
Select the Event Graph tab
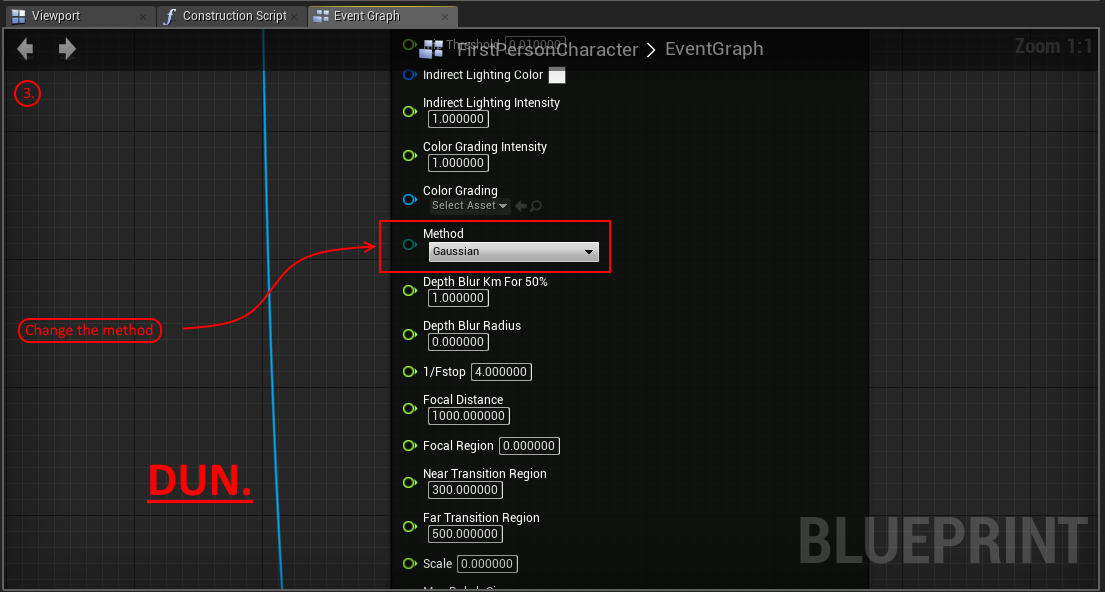click(382, 16)
